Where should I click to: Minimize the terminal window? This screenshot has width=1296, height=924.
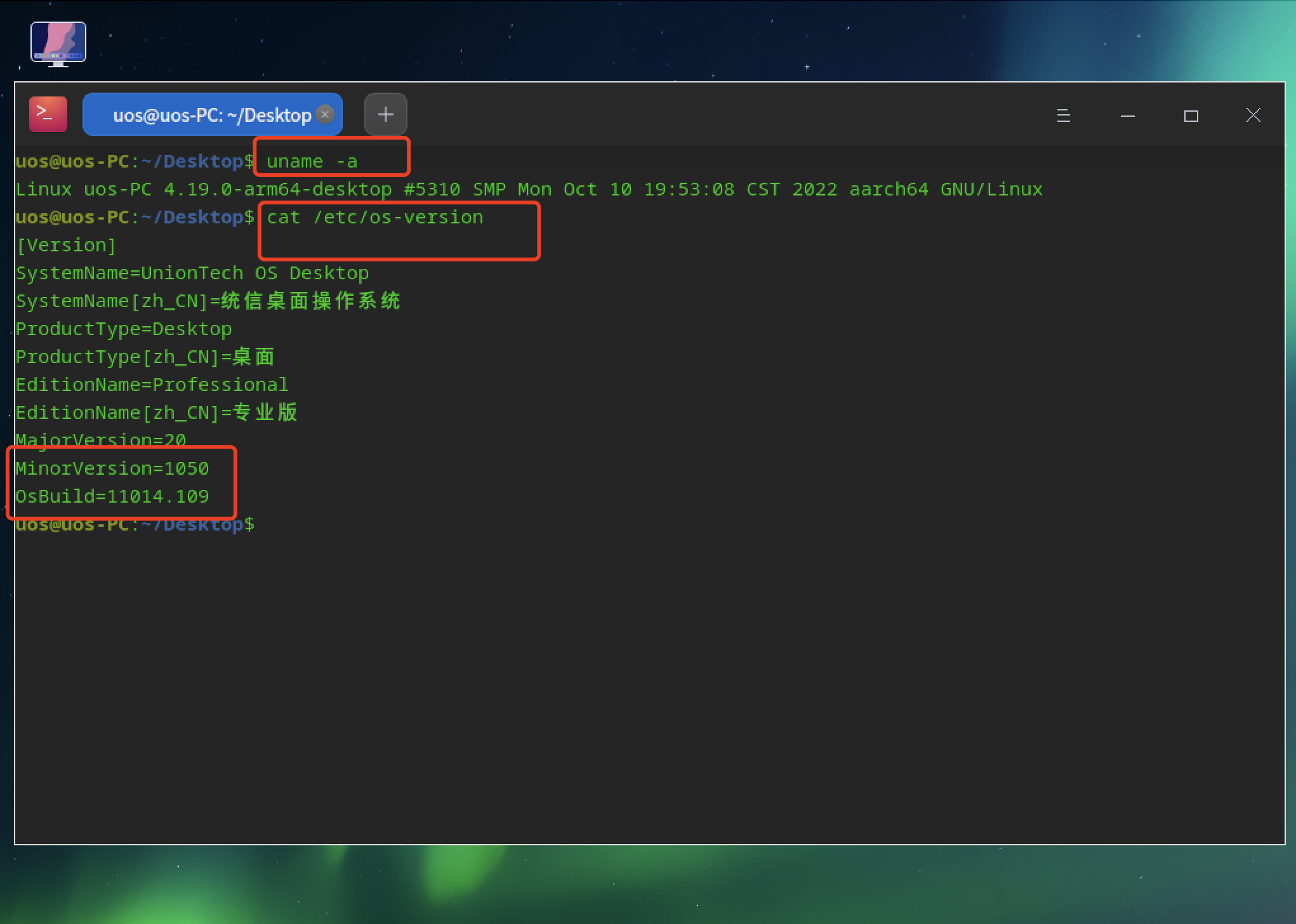click(x=1128, y=115)
